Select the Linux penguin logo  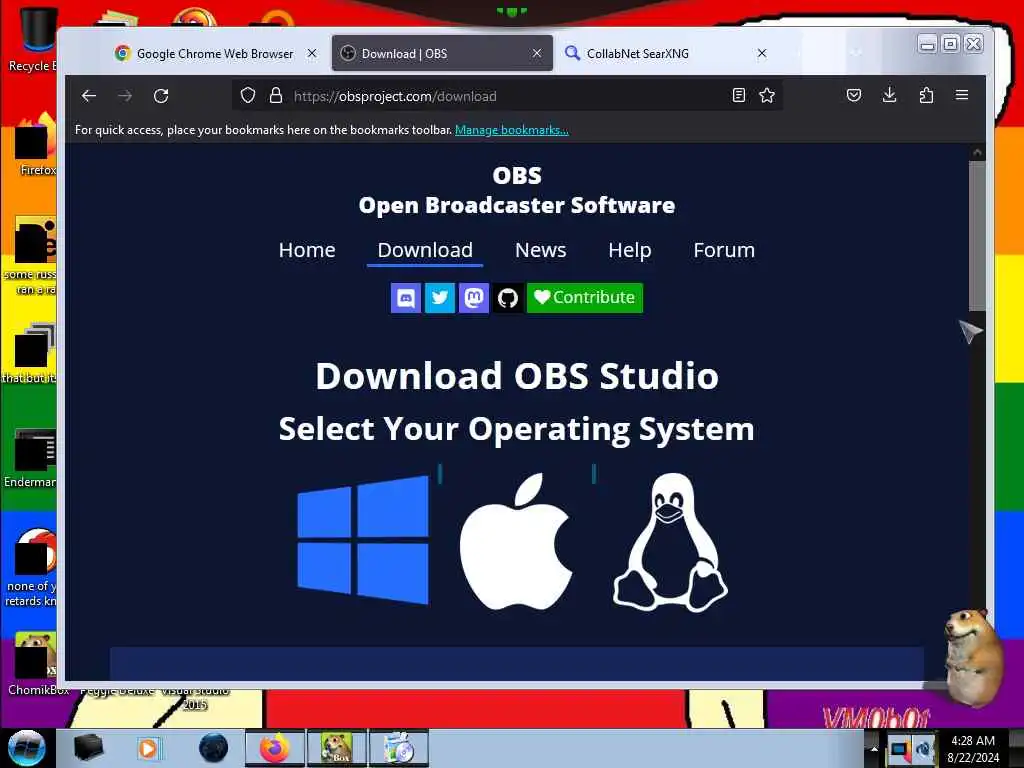pyautogui.click(x=670, y=542)
